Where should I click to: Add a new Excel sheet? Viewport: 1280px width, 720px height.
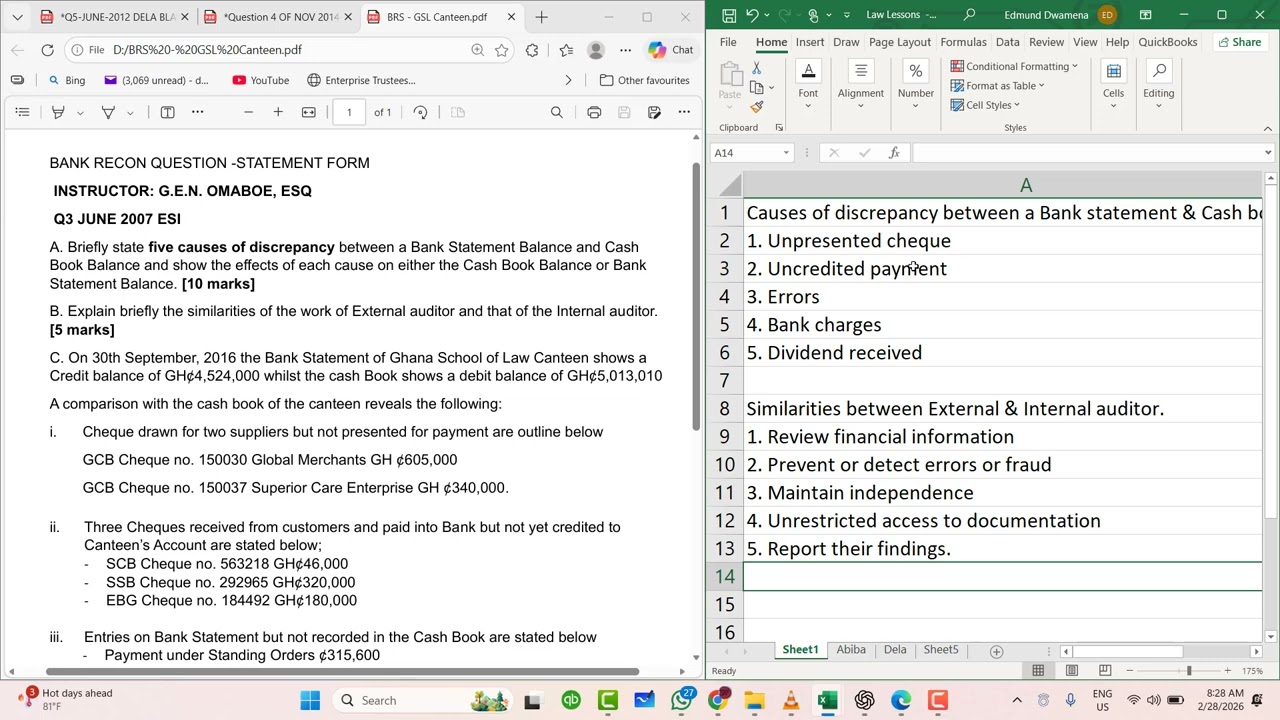tap(996, 651)
